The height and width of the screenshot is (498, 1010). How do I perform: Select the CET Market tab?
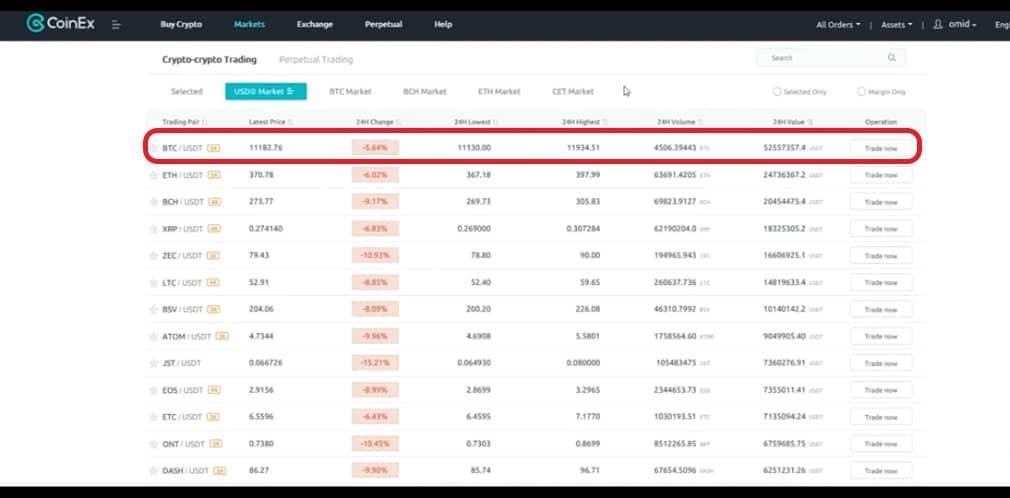point(573,91)
